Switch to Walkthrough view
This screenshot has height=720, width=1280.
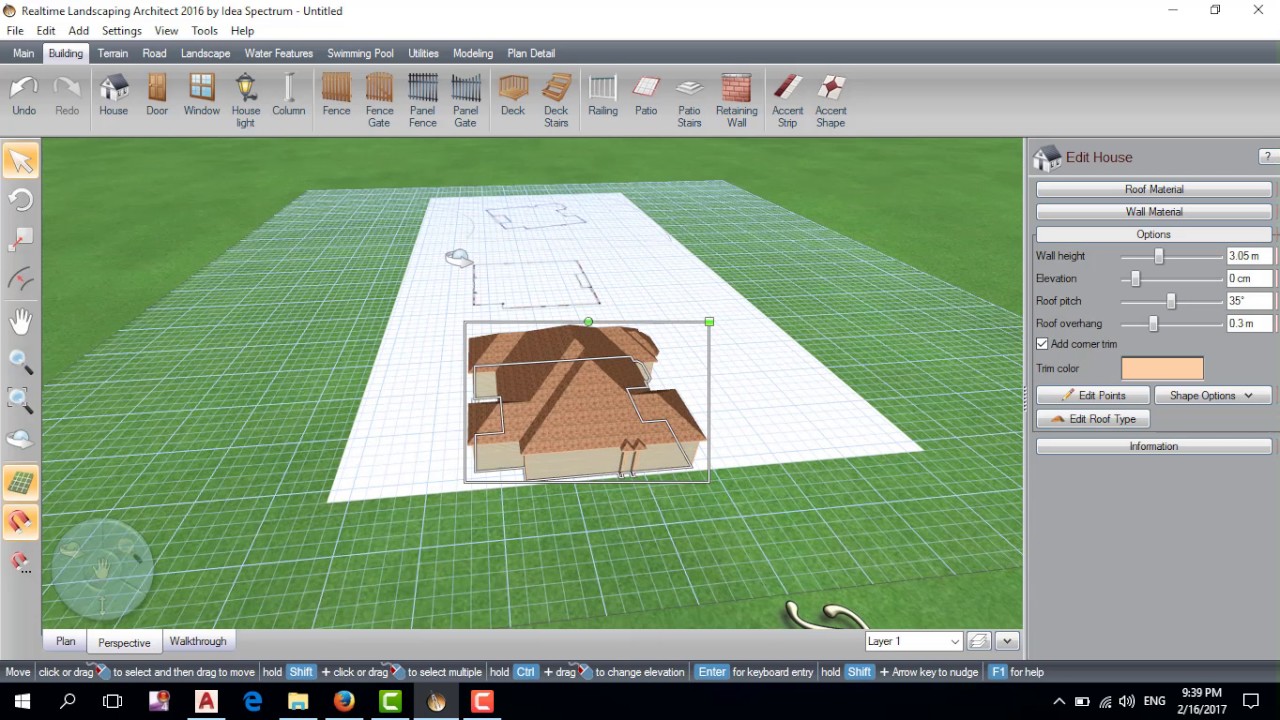coord(198,641)
